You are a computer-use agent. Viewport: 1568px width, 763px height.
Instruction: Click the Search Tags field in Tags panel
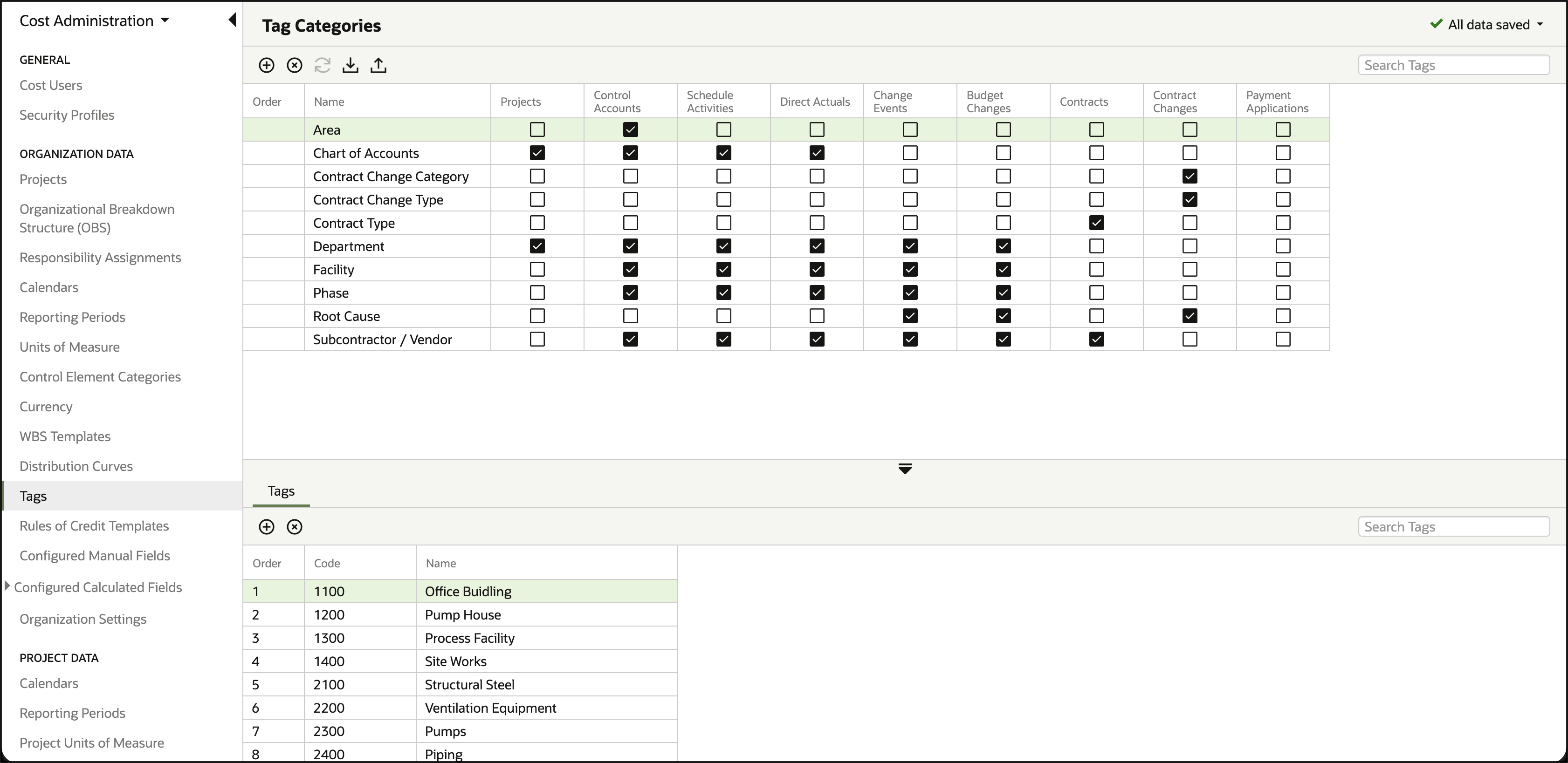point(1453,527)
